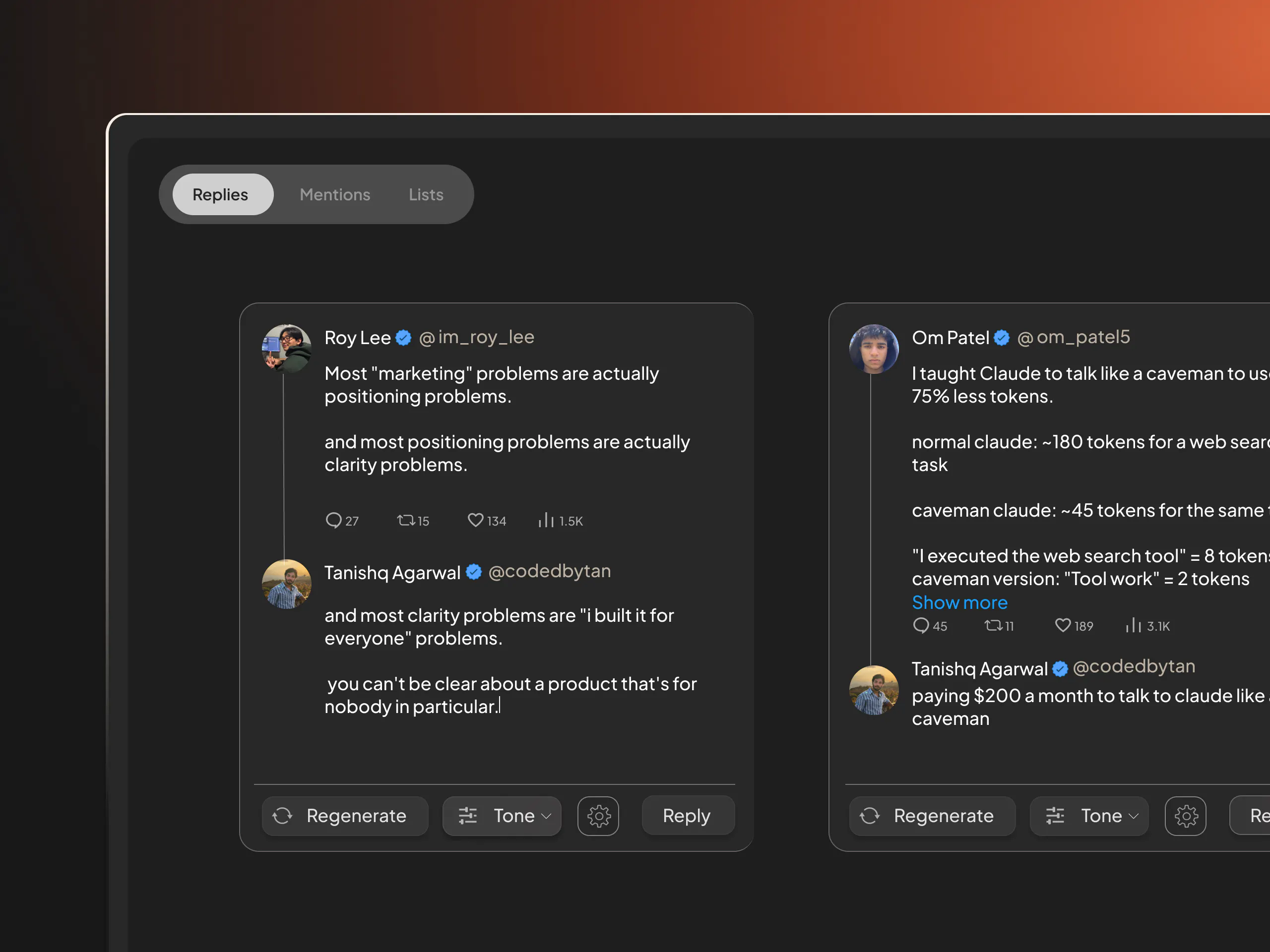Open the Mentions tab
The height and width of the screenshot is (952, 1270).
(x=335, y=194)
